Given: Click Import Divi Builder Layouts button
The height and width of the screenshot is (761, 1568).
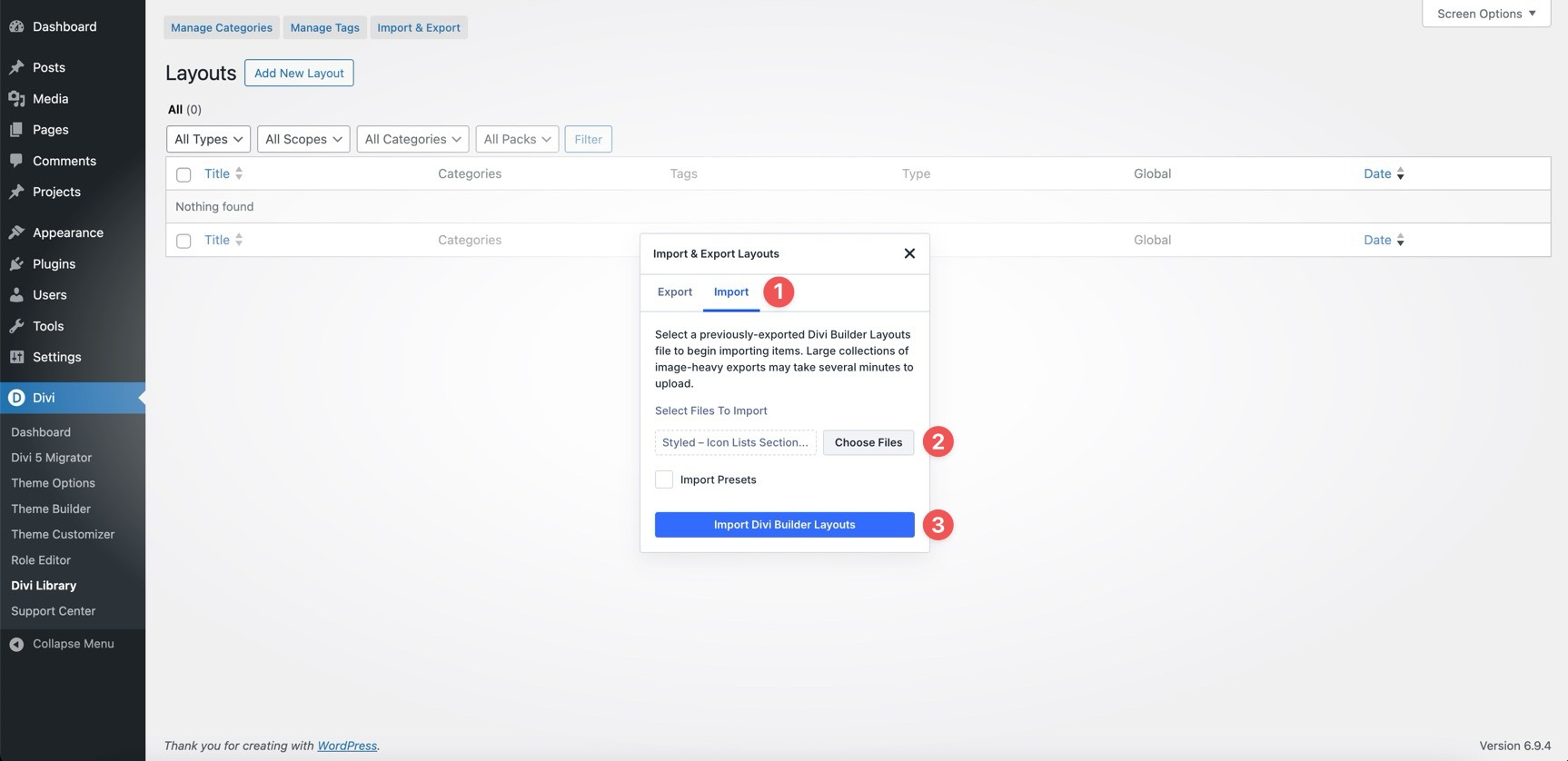Looking at the screenshot, I should tap(785, 525).
